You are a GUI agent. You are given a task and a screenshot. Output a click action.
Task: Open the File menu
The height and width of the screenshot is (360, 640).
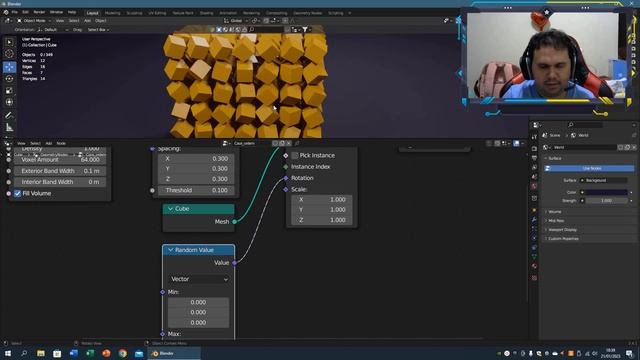tap(14, 12)
